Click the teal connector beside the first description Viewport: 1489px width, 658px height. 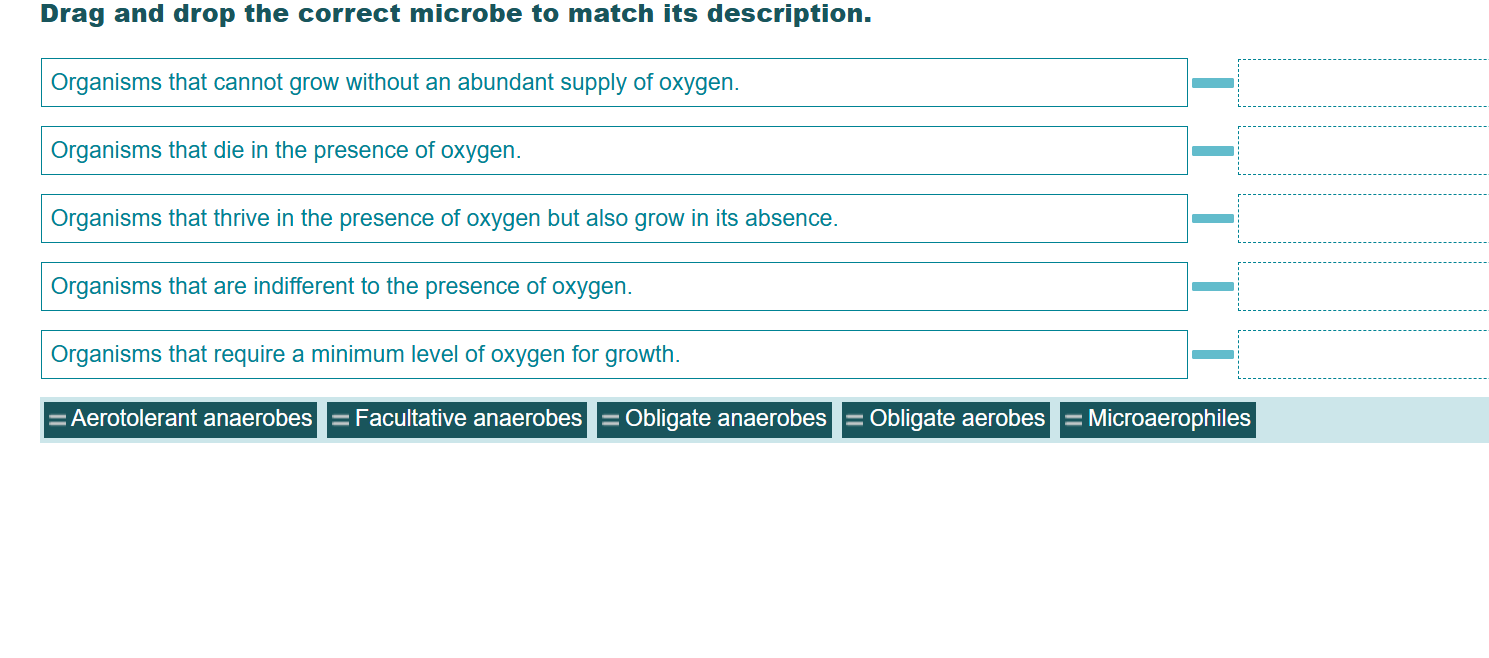click(x=1211, y=83)
